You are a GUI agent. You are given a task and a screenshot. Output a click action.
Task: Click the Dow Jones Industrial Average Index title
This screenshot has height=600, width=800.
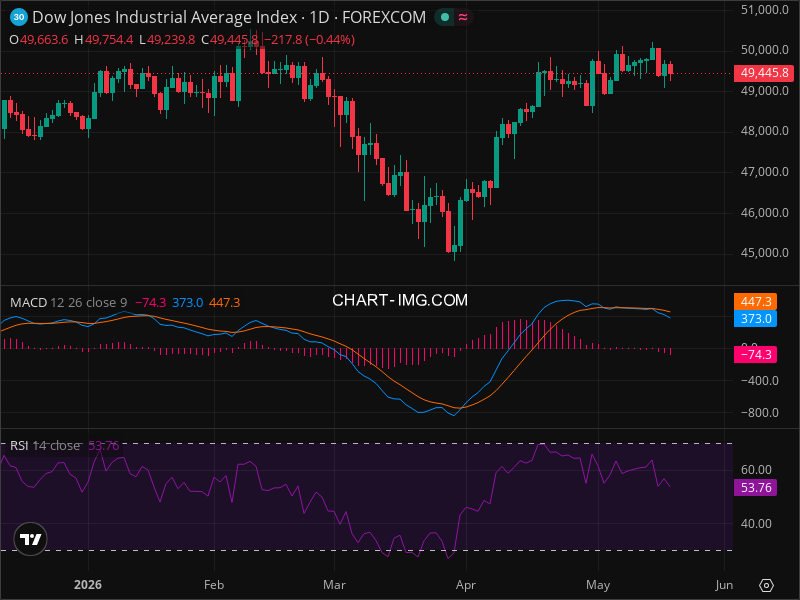coord(164,17)
